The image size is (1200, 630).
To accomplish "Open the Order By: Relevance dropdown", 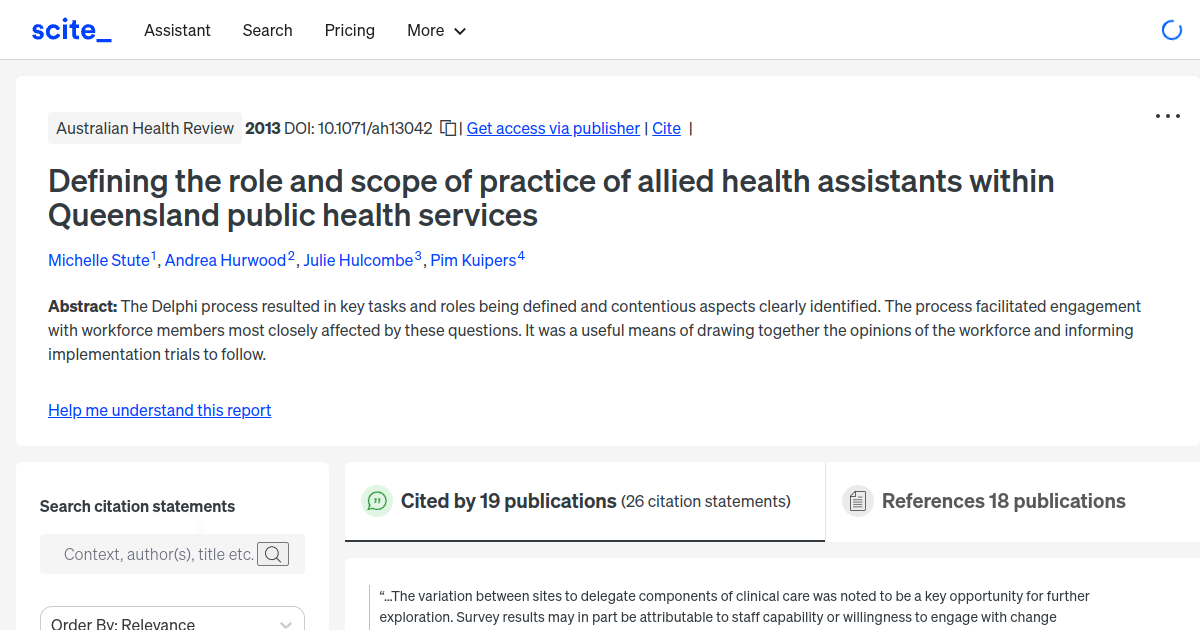I will coord(172,620).
